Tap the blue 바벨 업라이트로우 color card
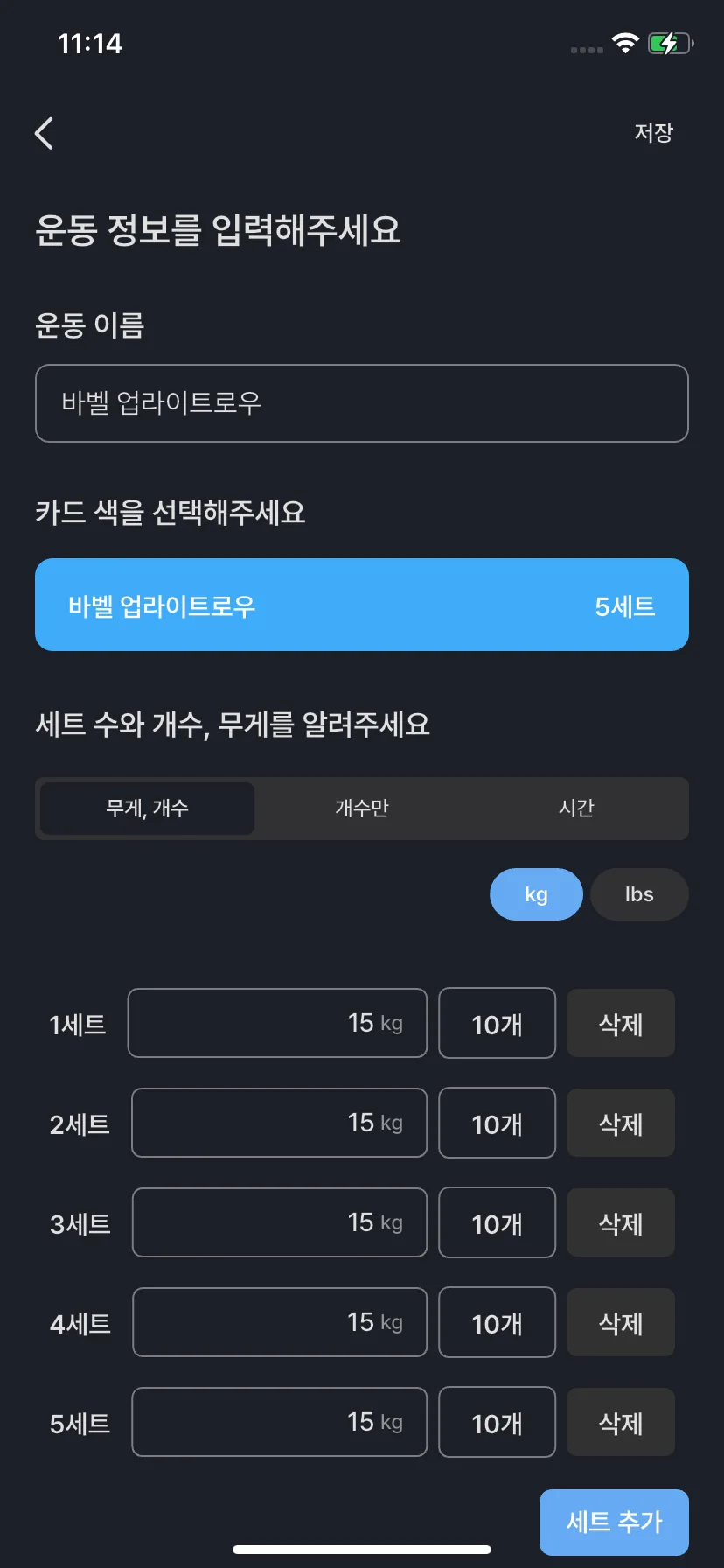Image resolution: width=724 pixels, height=1568 pixels. pyautogui.click(x=362, y=605)
